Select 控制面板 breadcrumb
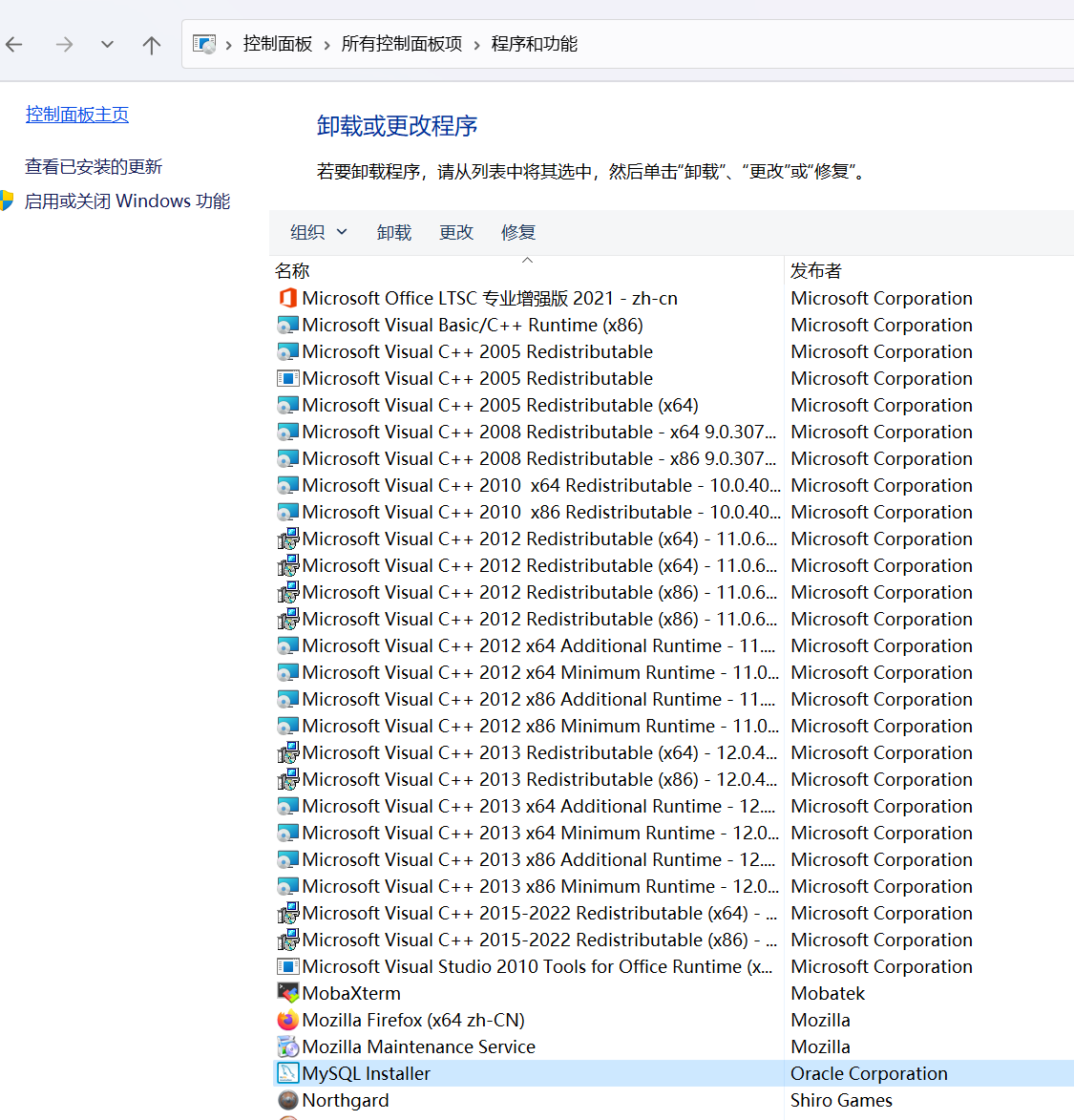Screen dimensions: 1074x1120 click(278, 44)
